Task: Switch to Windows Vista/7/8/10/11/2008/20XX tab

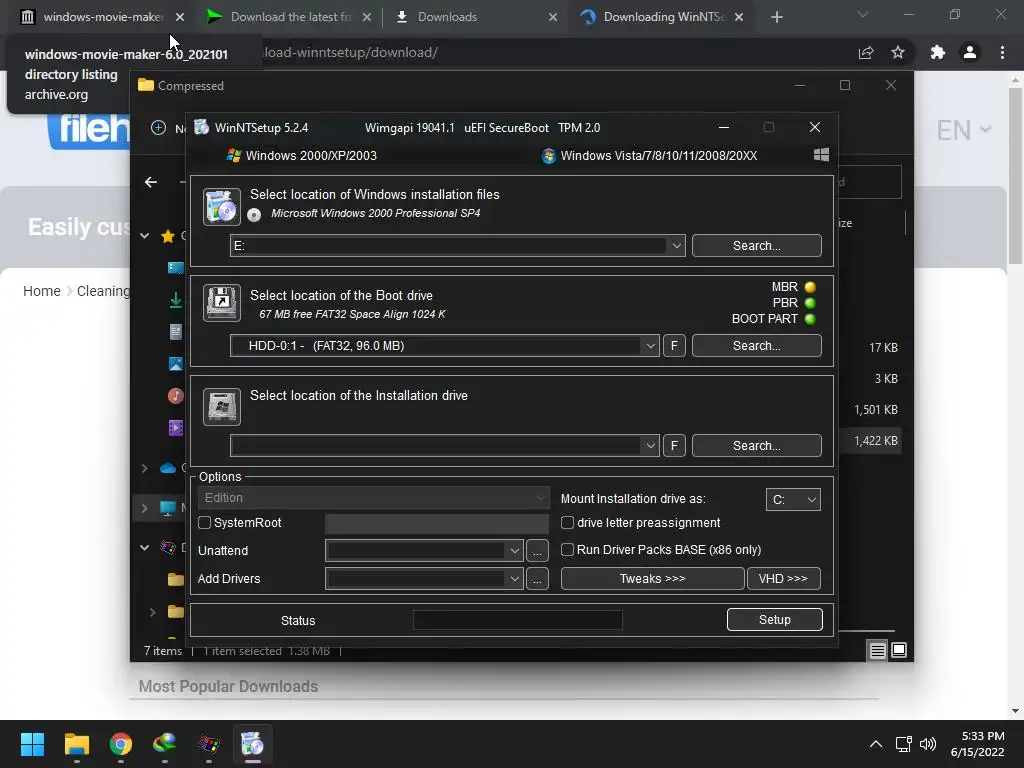Action: click(650, 155)
